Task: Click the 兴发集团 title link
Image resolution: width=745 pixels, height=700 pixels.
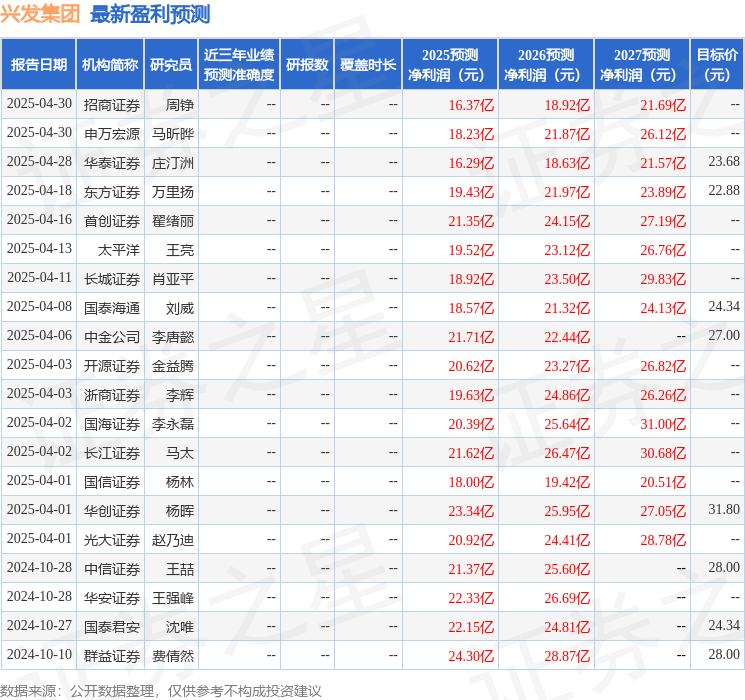Action: click(40, 14)
